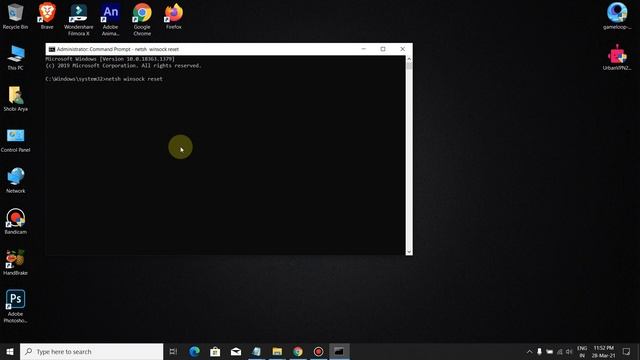
Task: Select the Bandicam desktop icon
Action: [x=16, y=222]
